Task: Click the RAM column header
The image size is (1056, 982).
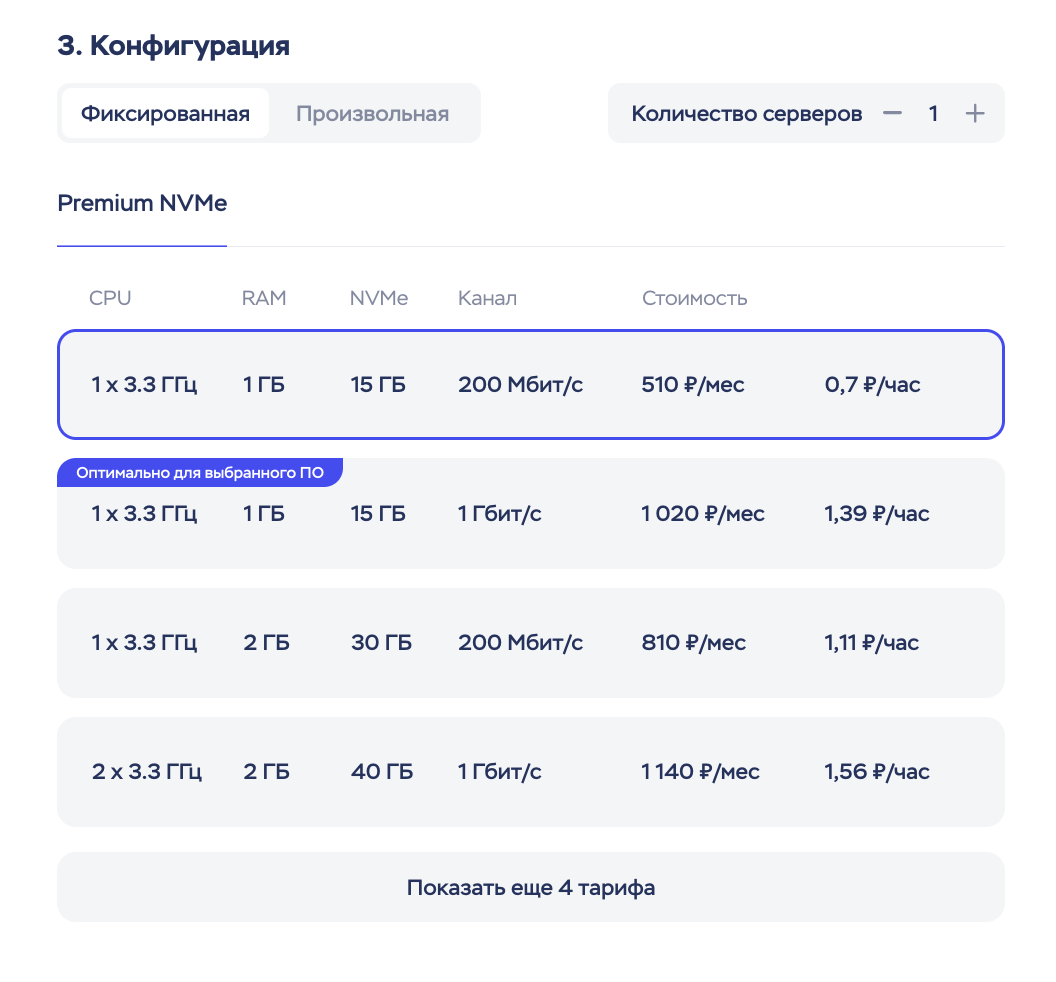Action: click(x=263, y=297)
